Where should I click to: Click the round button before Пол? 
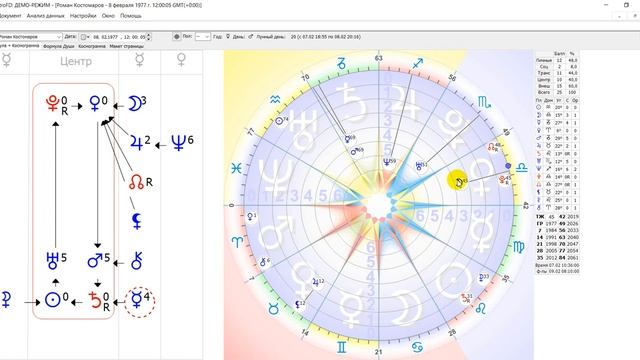click(x=177, y=37)
